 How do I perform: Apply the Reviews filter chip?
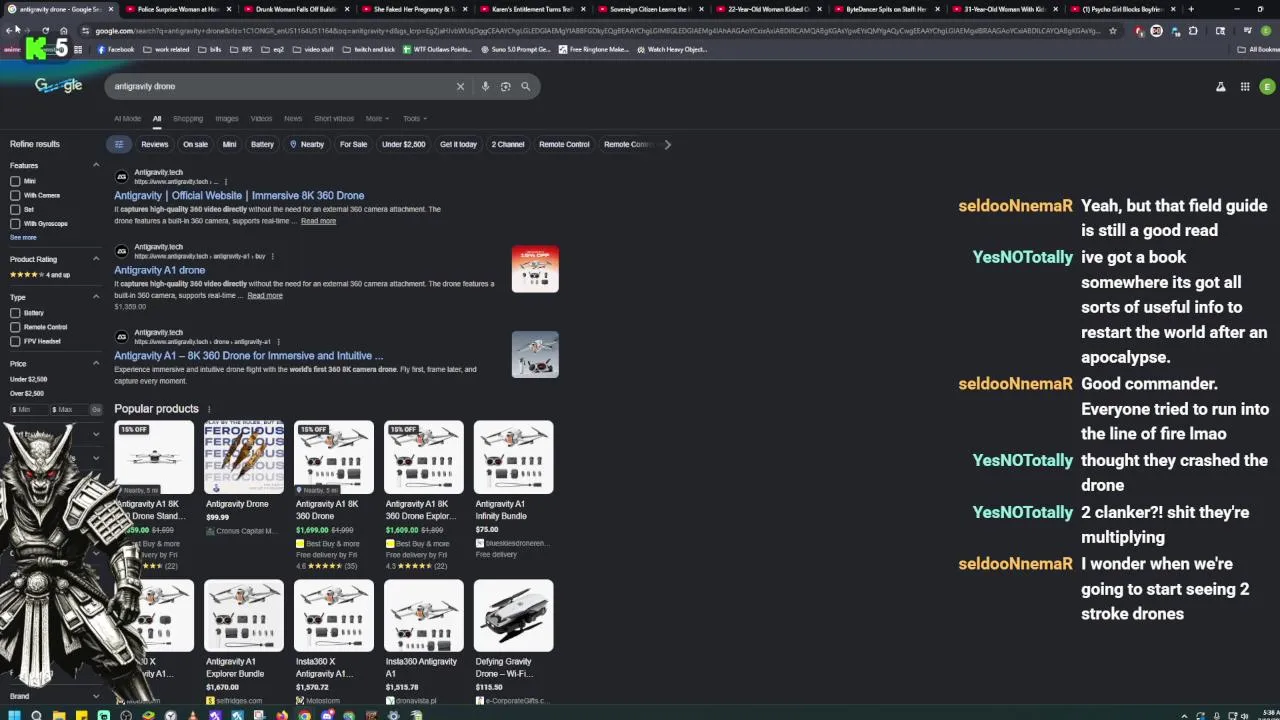(154, 144)
